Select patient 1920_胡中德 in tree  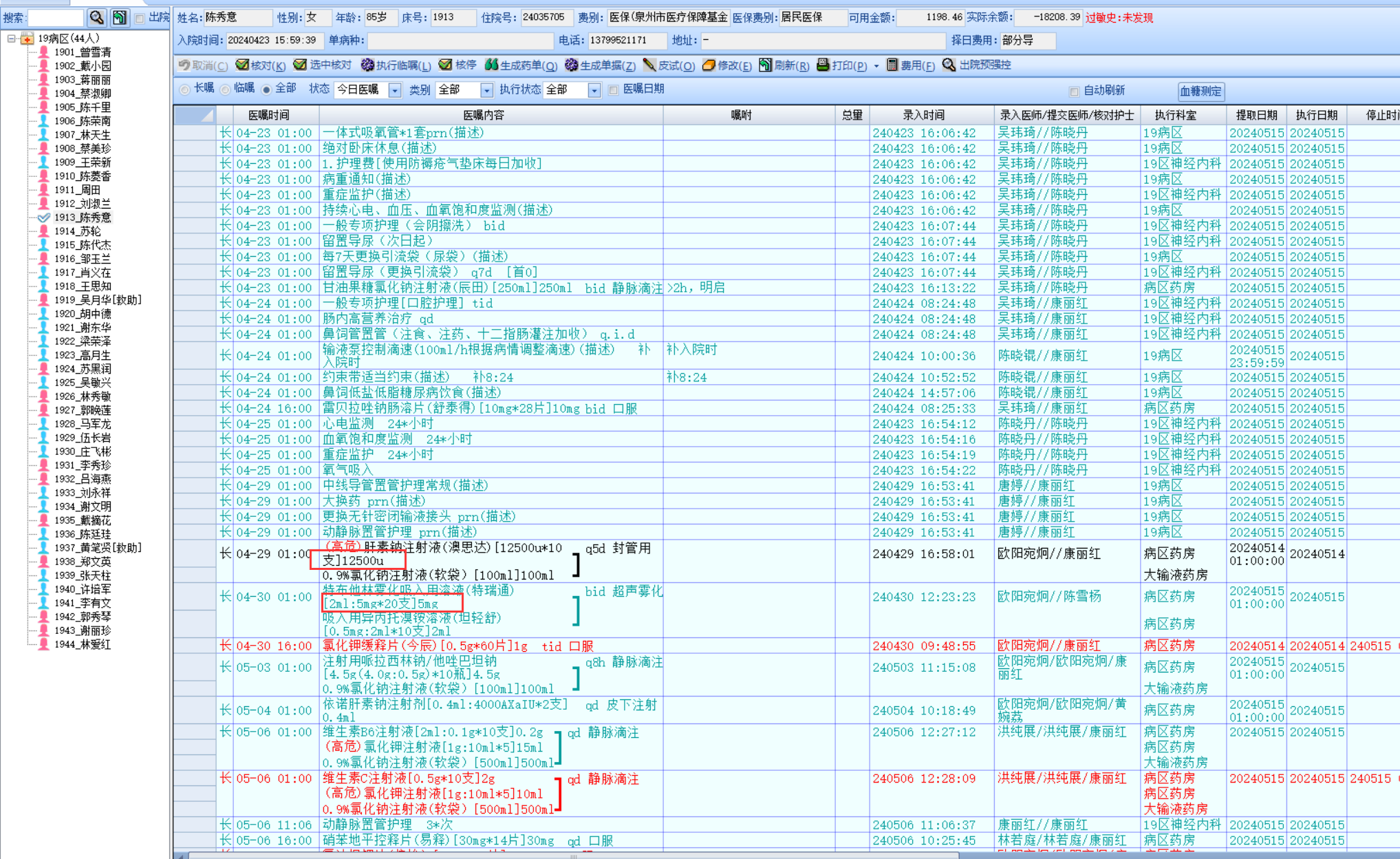point(82,314)
